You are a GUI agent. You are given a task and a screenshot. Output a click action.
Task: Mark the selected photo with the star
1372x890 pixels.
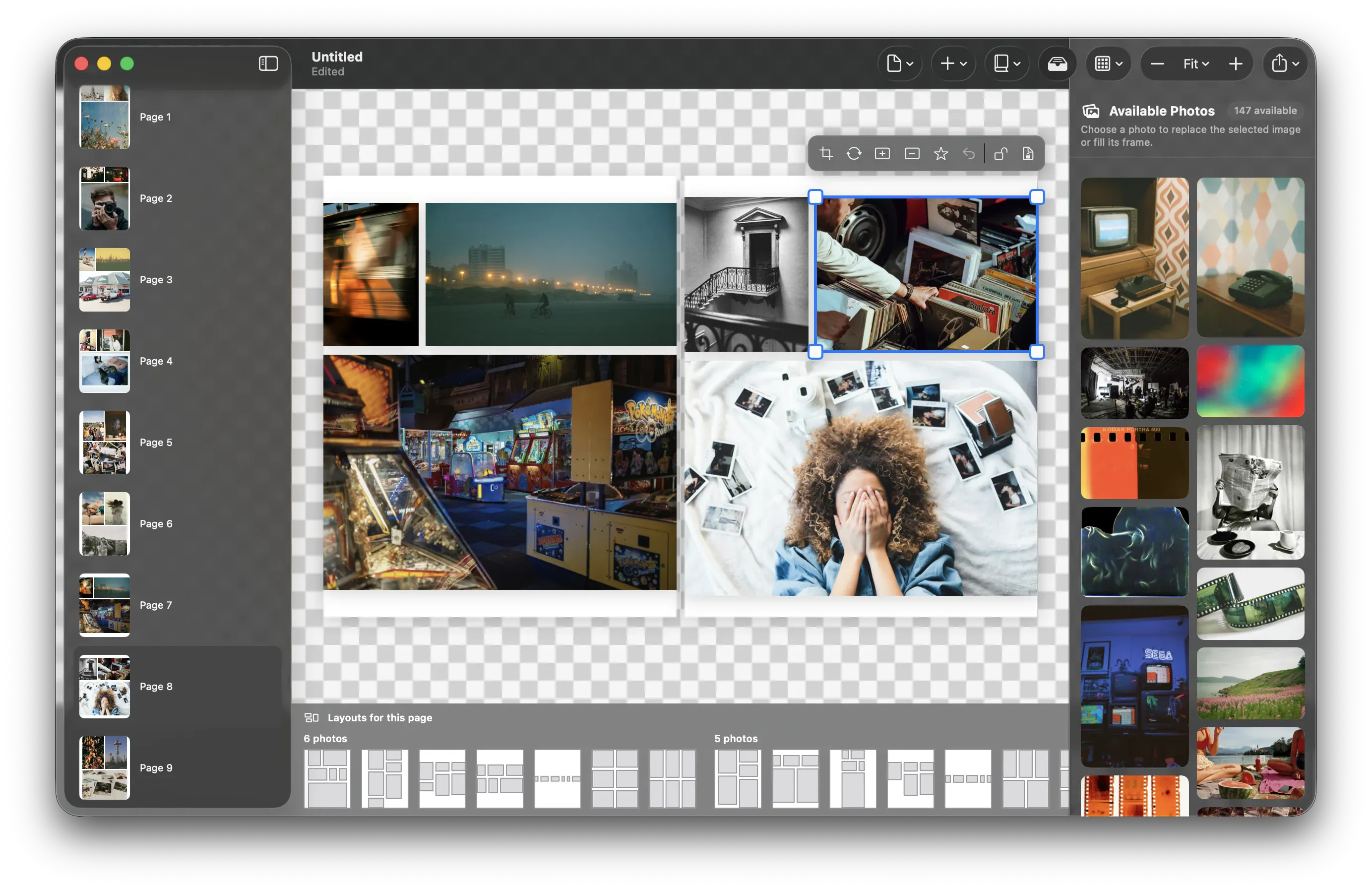[941, 153]
